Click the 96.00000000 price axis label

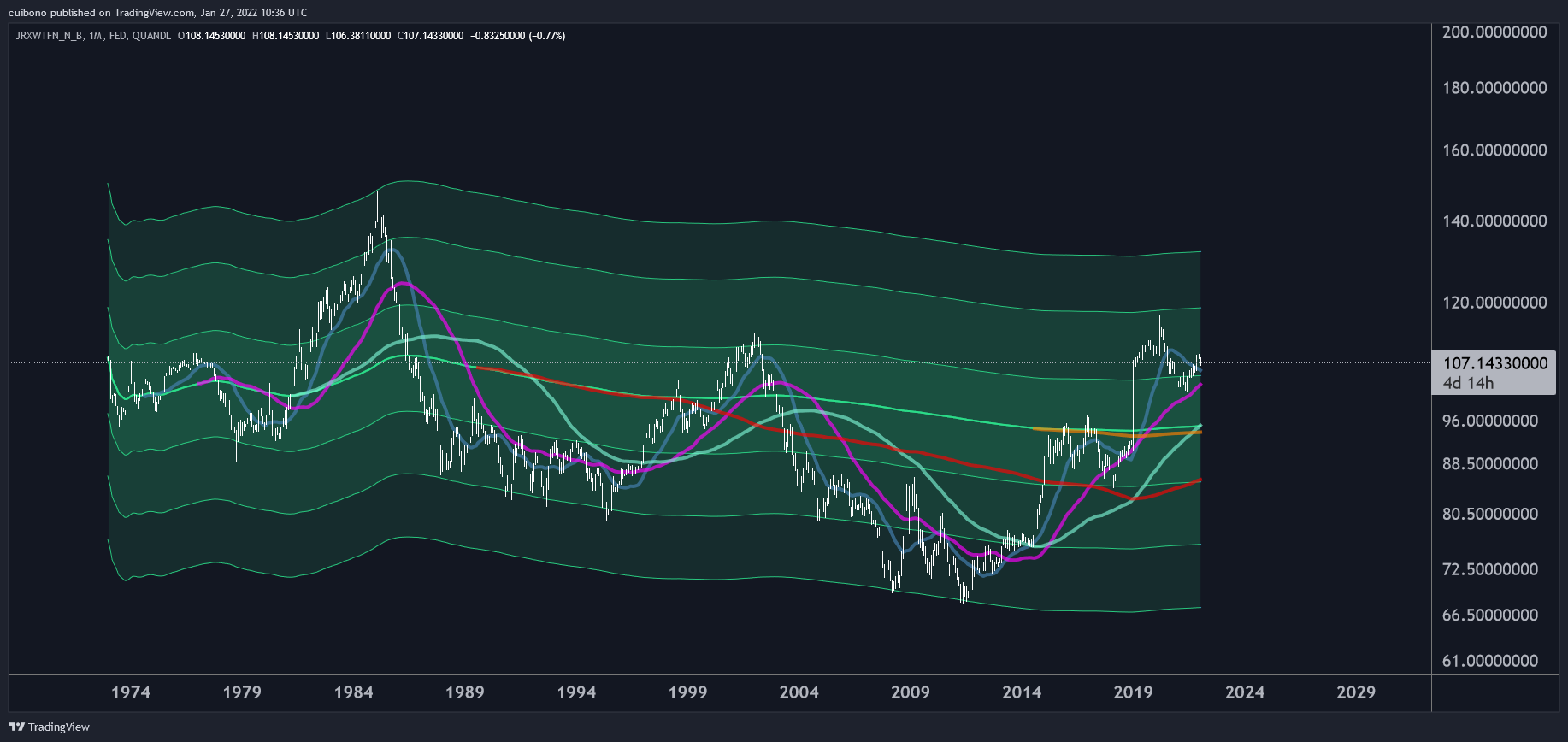pyautogui.click(x=1490, y=421)
